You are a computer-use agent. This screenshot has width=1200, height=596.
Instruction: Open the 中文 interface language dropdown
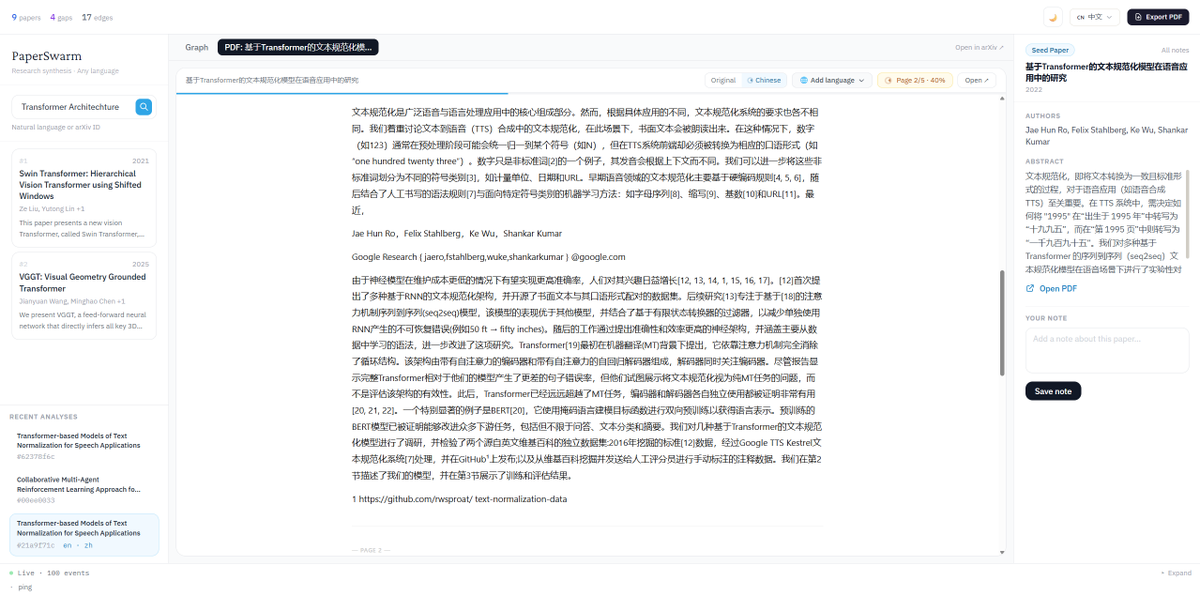point(1094,17)
